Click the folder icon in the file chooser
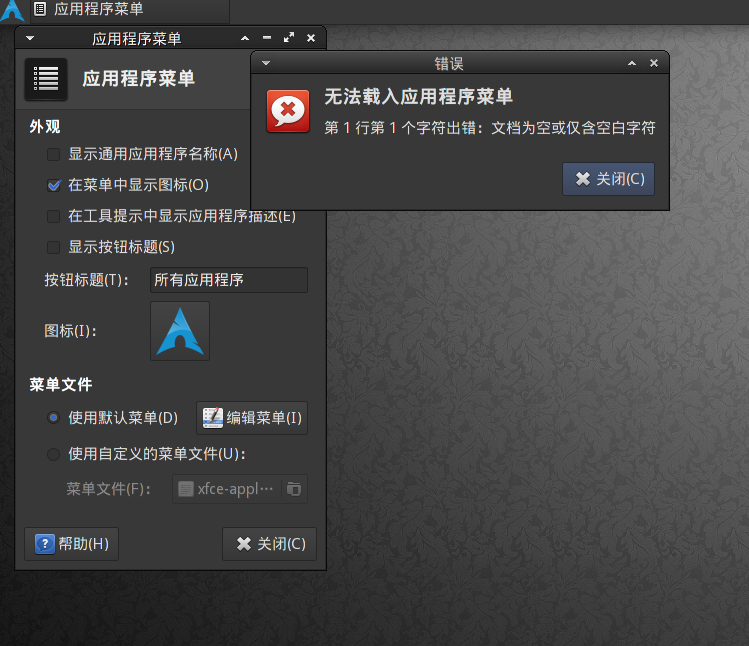Image resolution: width=749 pixels, height=646 pixels. pos(294,489)
